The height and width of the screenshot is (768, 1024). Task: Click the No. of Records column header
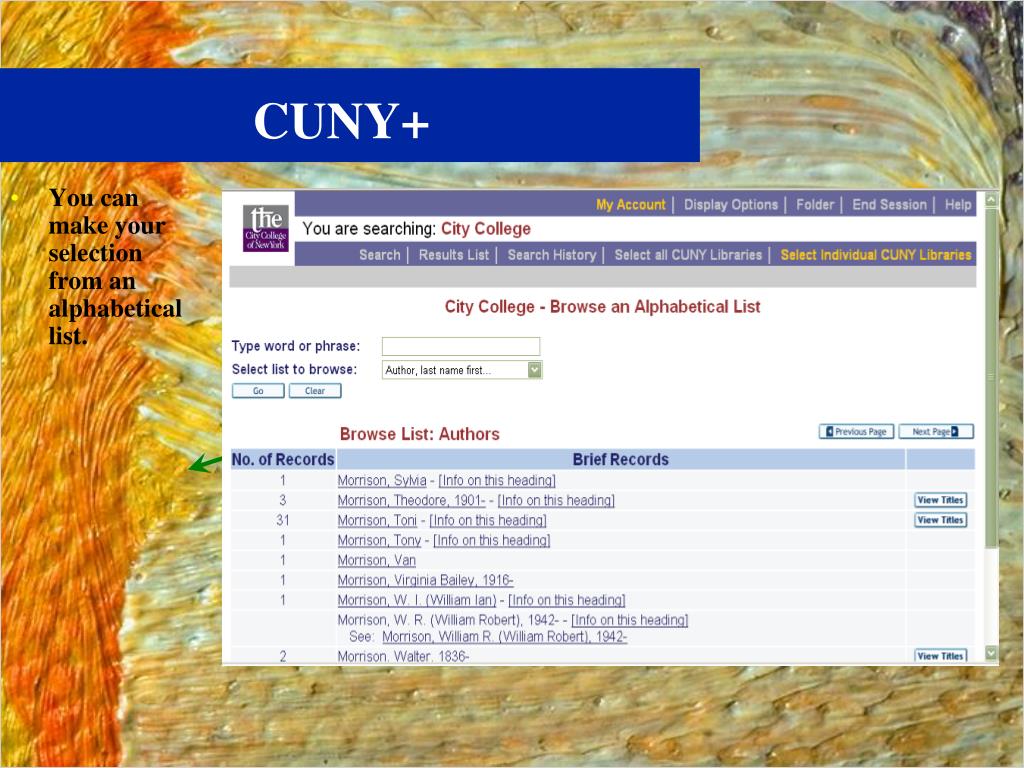point(283,460)
